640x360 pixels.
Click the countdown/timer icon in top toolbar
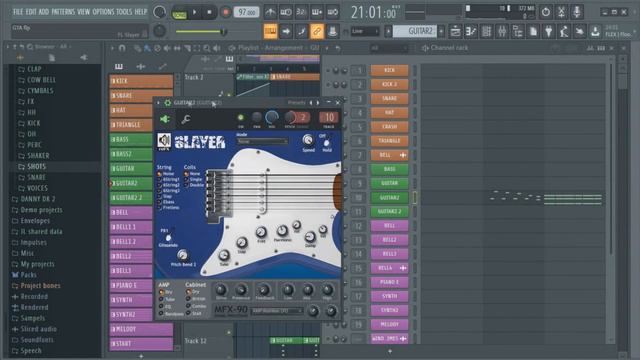point(546,12)
